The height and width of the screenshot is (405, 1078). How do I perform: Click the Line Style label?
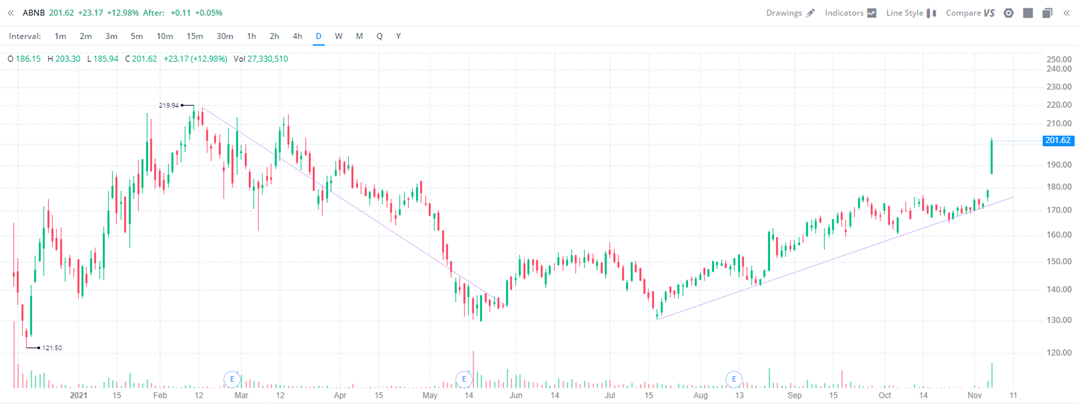tap(905, 12)
